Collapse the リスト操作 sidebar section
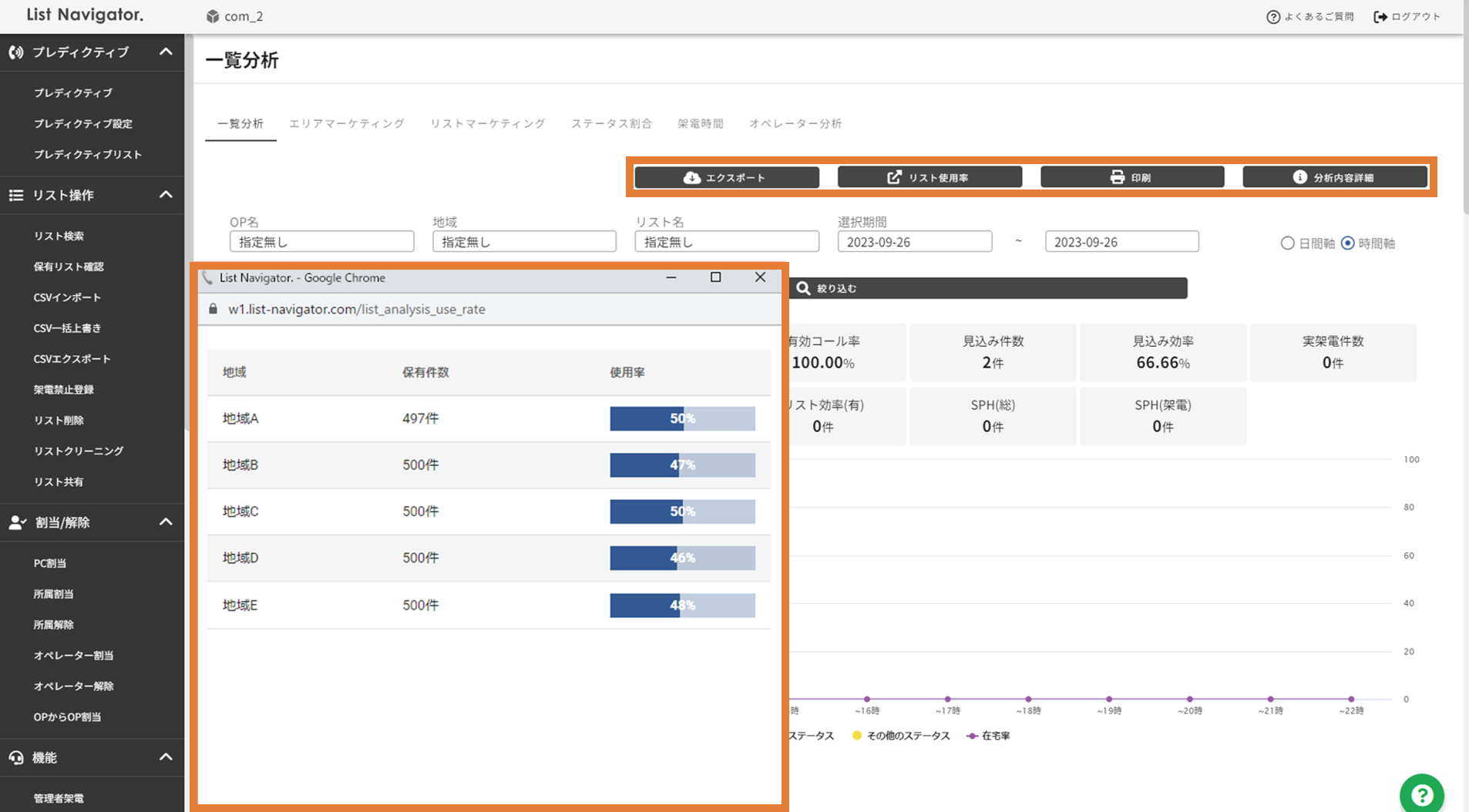 pyautogui.click(x=166, y=195)
